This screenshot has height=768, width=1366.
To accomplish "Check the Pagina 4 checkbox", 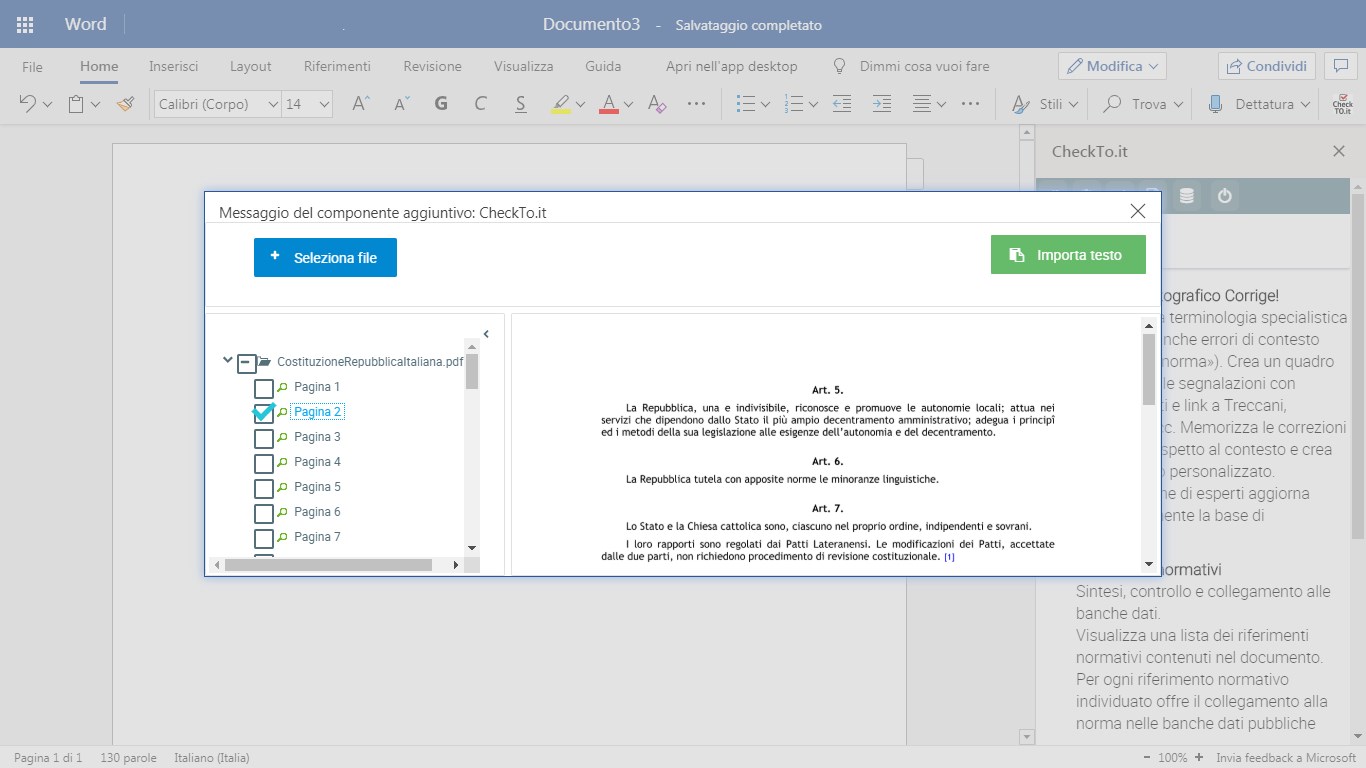I will coord(264,463).
